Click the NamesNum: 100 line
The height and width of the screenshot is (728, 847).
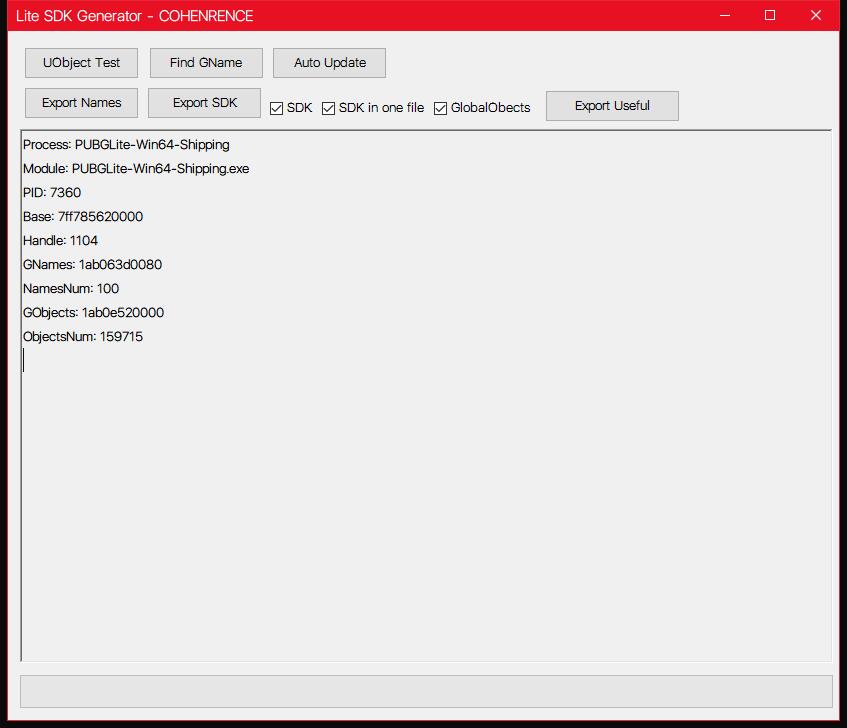[71, 288]
